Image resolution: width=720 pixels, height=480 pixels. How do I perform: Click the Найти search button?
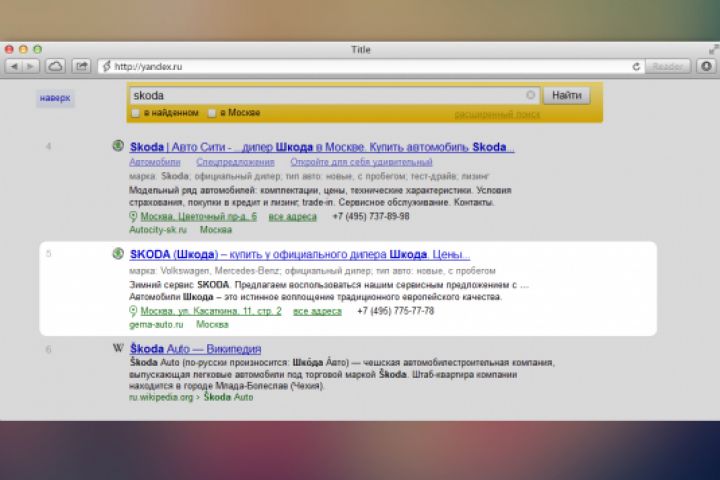(x=567, y=96)
